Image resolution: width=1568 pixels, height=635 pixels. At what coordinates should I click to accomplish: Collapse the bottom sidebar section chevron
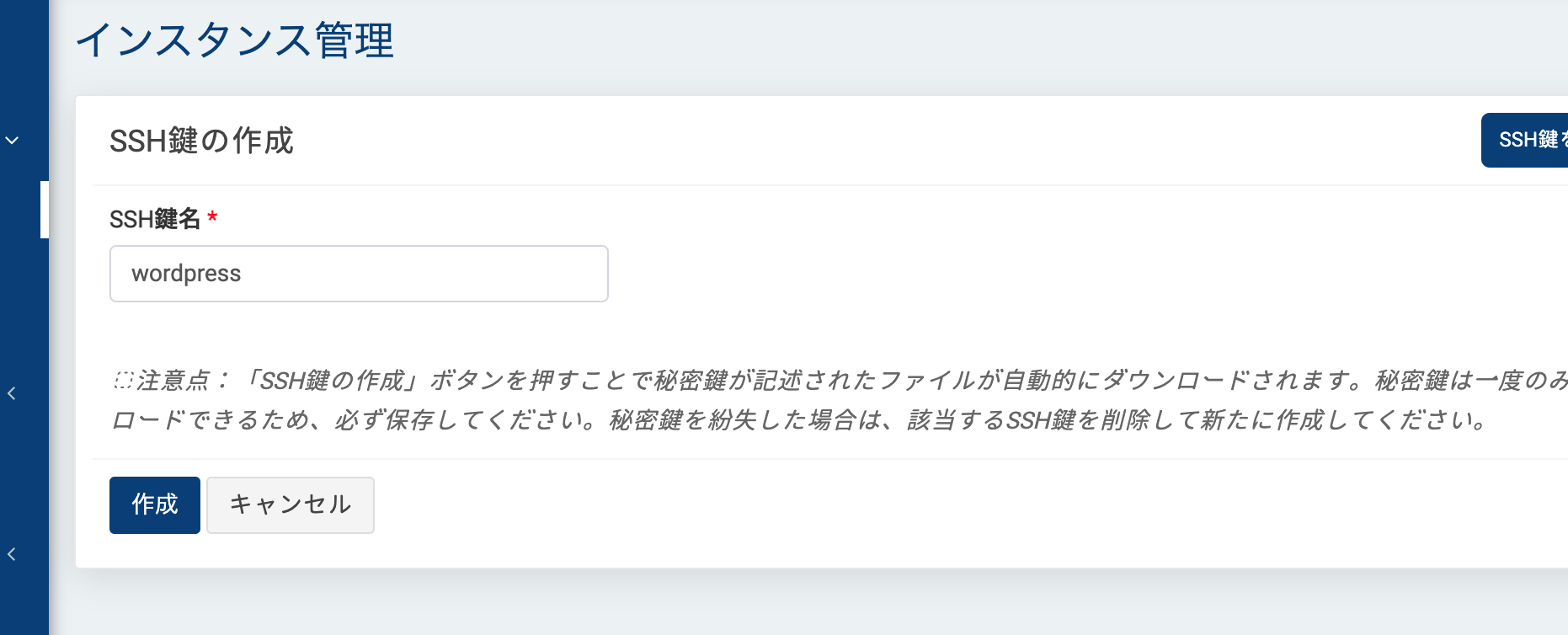click(12, 554)
